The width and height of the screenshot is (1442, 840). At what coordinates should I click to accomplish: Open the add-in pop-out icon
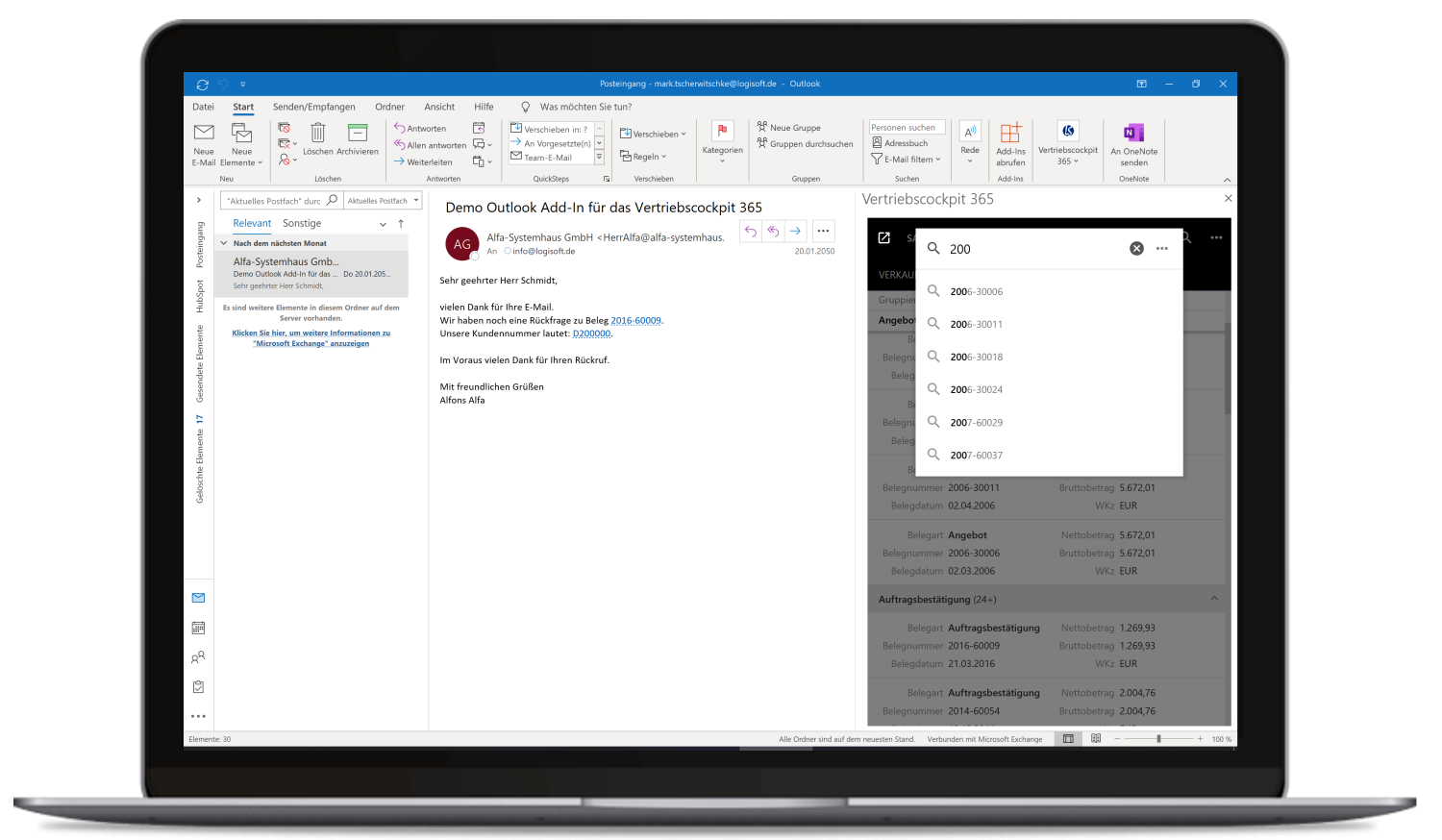[884, 237]
